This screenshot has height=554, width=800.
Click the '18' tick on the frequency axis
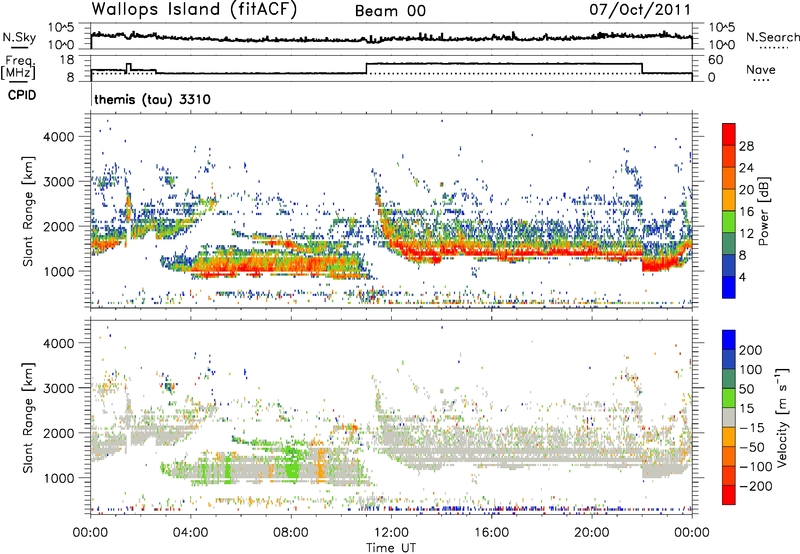click(x=67, y=60)
